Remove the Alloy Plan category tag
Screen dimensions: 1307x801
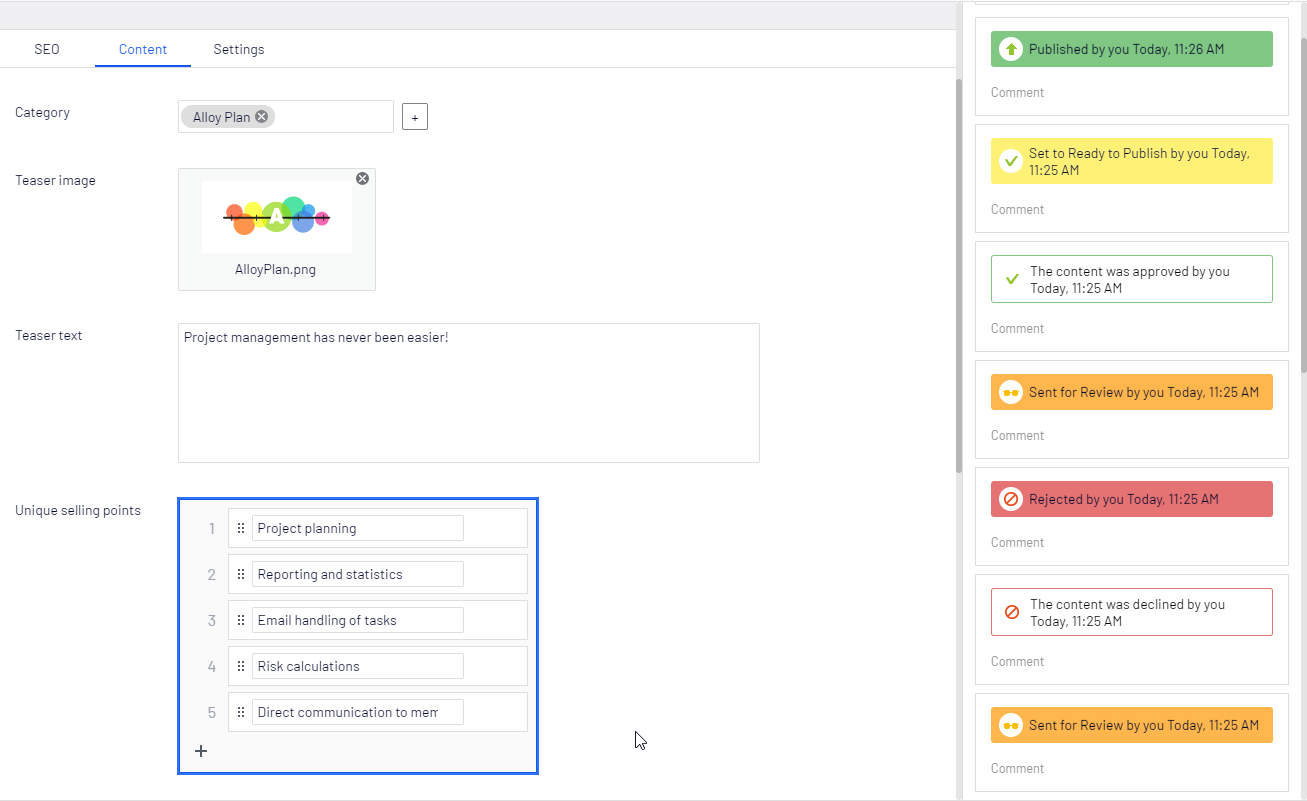point(261,117)
